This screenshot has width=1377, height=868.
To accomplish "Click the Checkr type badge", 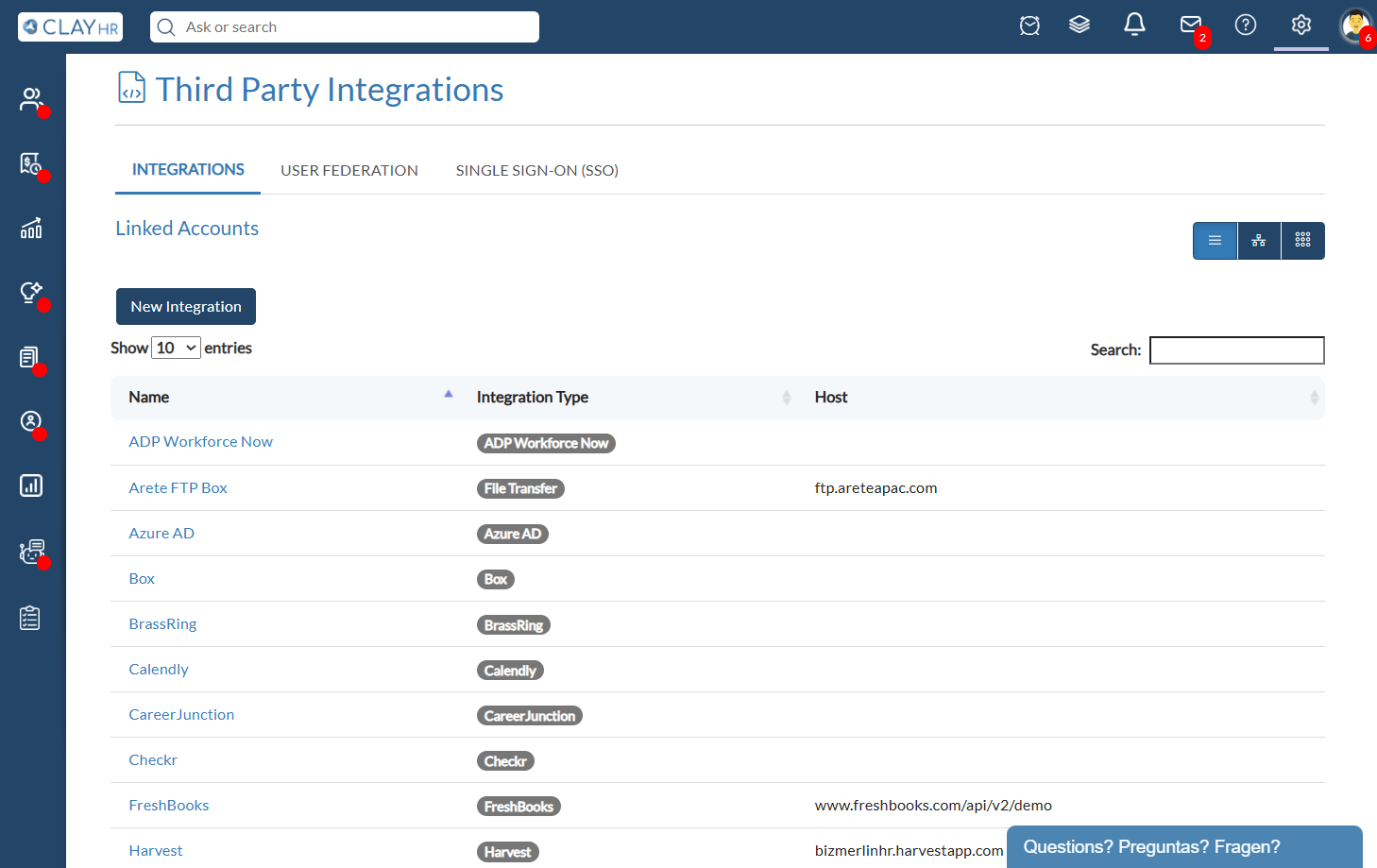I will 505,761.
